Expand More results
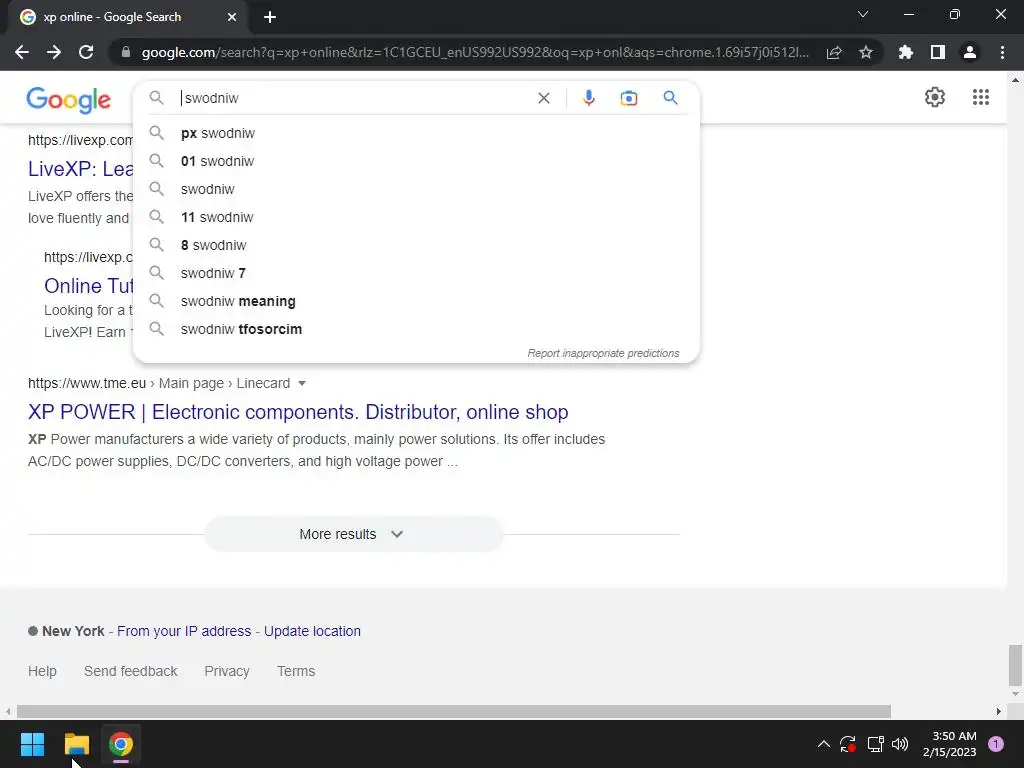Image resolution: width=1024 pixels, height=768 pixels. [x=353, y=534]
